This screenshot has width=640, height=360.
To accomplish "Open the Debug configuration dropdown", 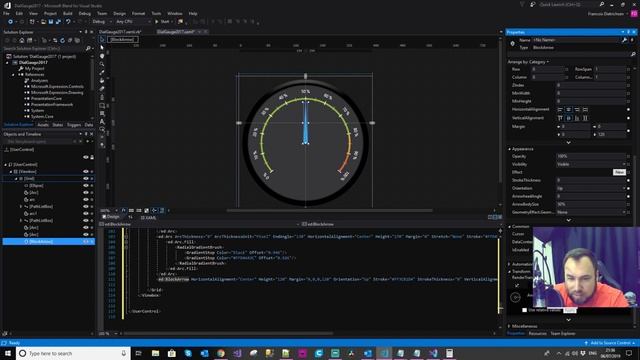I will [101, 22].
